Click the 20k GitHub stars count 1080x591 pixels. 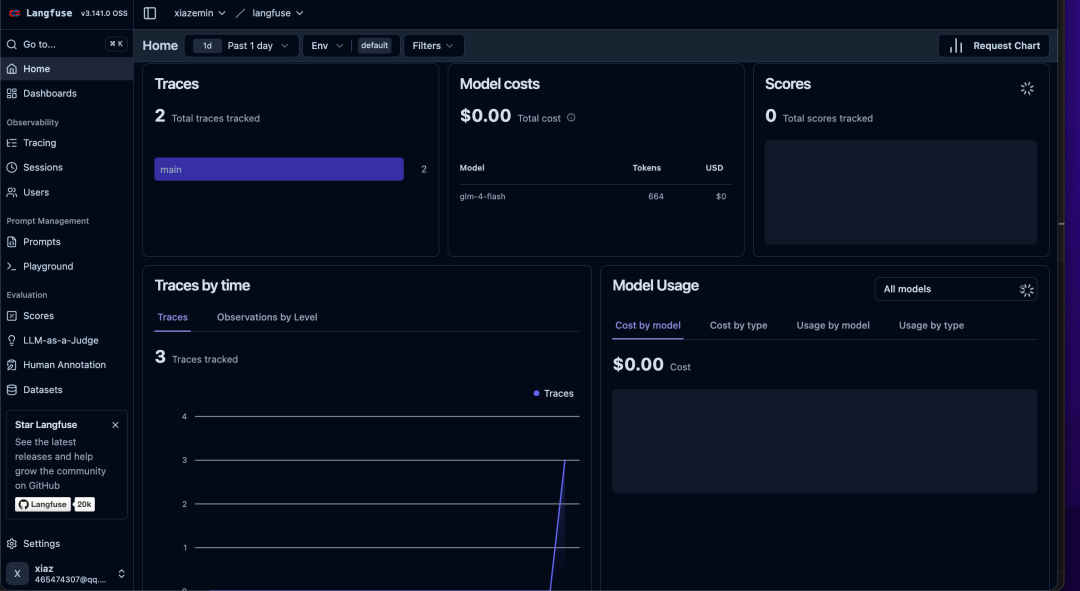[x=84, y=504]
